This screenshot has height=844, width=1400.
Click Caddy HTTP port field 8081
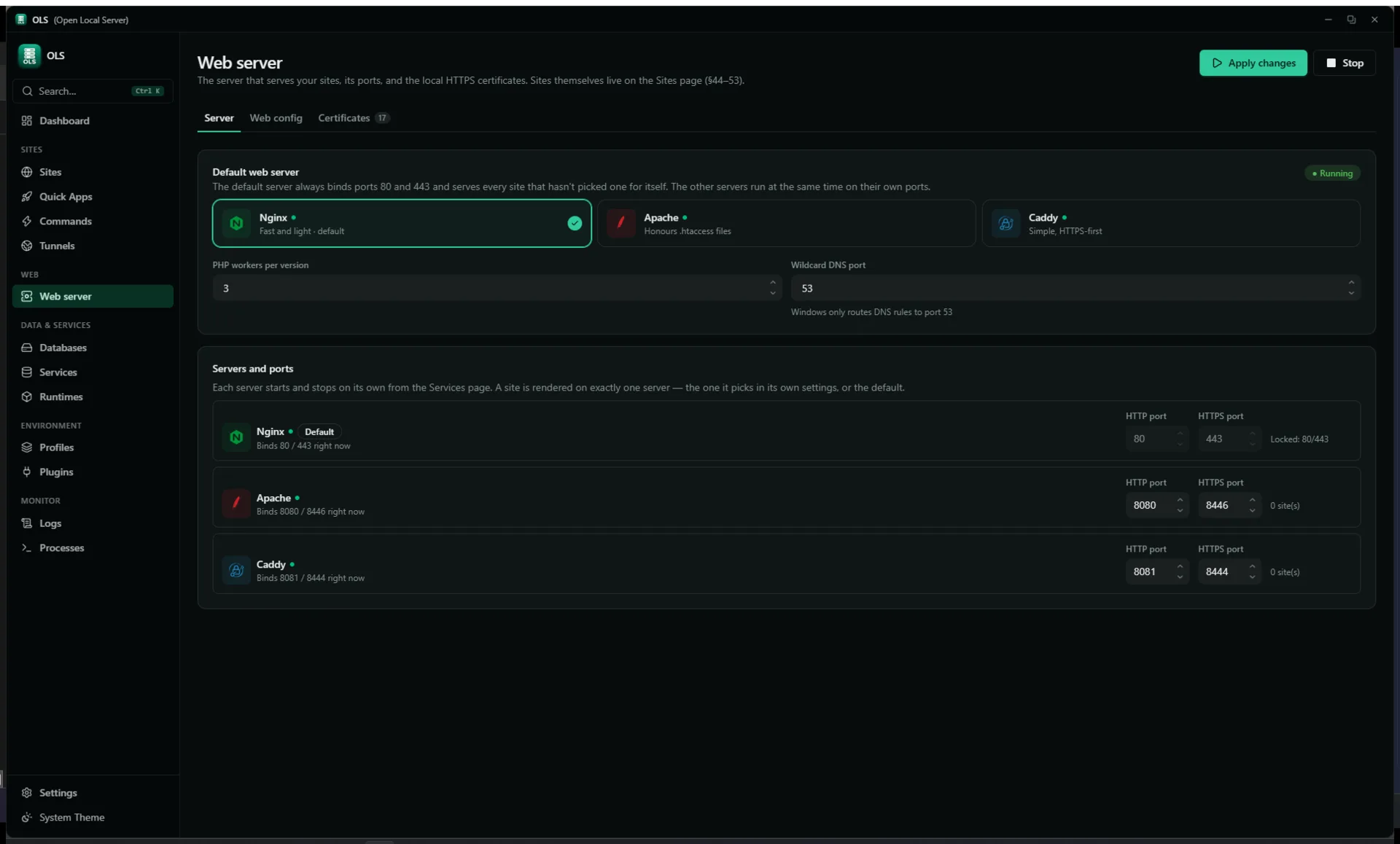coord(1156,571)
